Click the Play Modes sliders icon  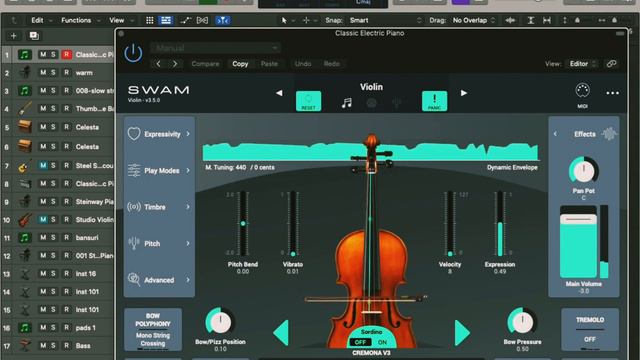(x=134, y=171)
